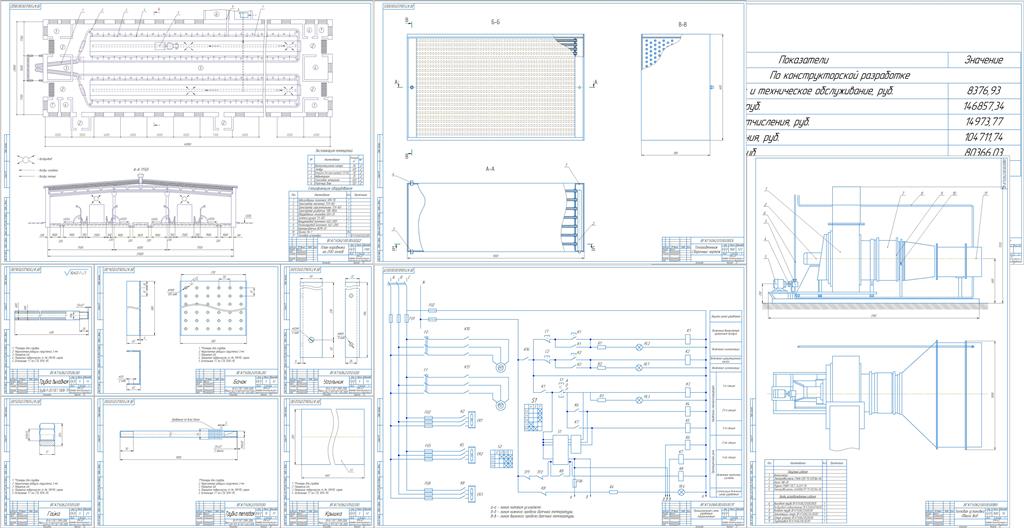Select the fan unit side view assembly drawing
Viewport: 1024px width, 528px height.
click(878, 248)
